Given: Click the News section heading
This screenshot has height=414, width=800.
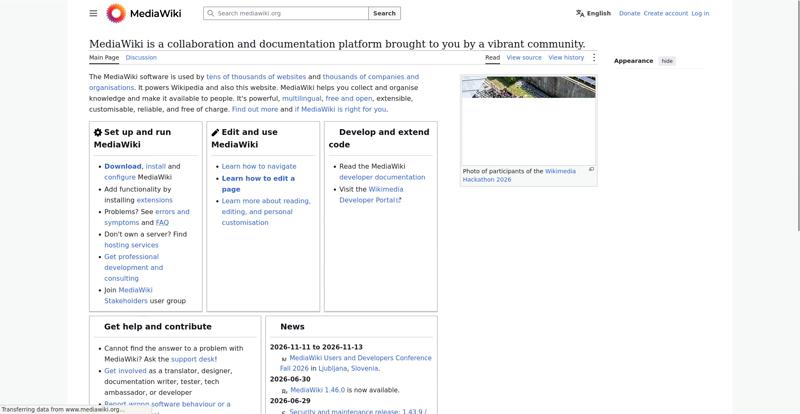Looking at the screenshot, I should [292, 327].
